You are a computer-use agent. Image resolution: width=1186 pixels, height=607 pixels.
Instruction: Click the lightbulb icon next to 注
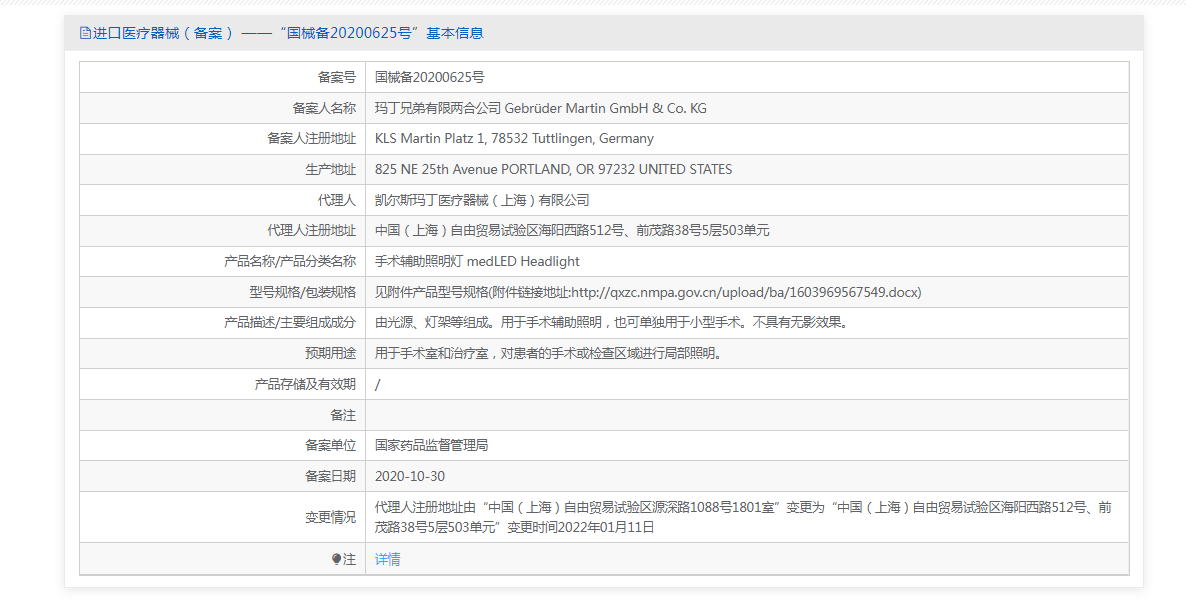pos(336,559)
